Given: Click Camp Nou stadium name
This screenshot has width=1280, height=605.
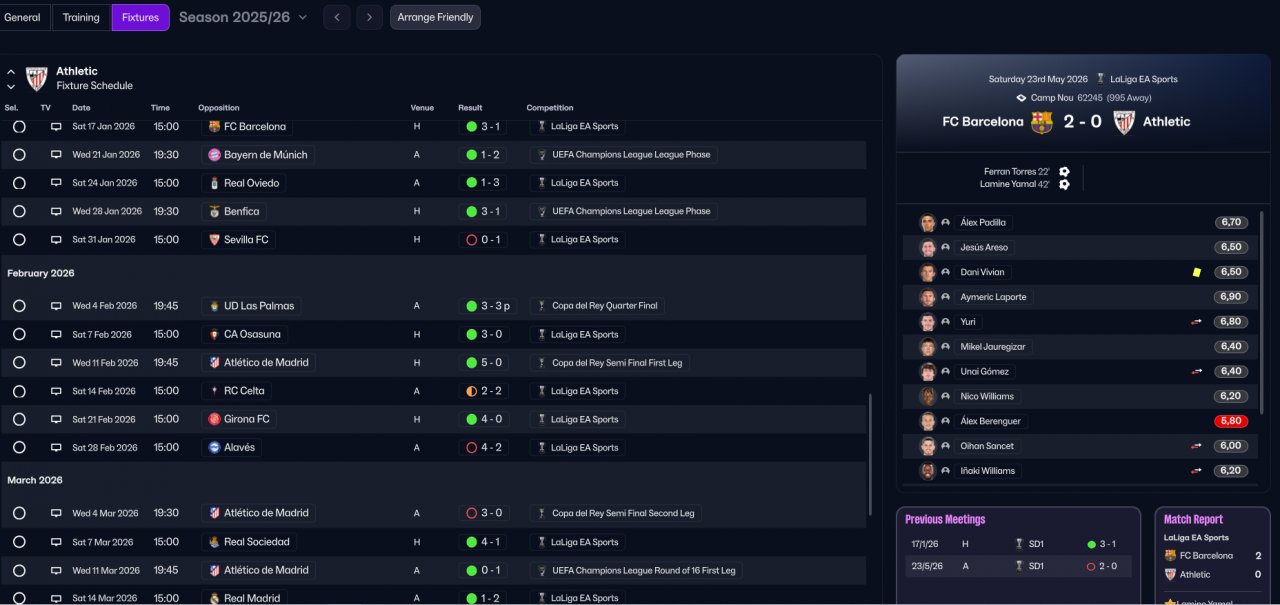Looking at the screenshot, I should (x=1052, y=98).
